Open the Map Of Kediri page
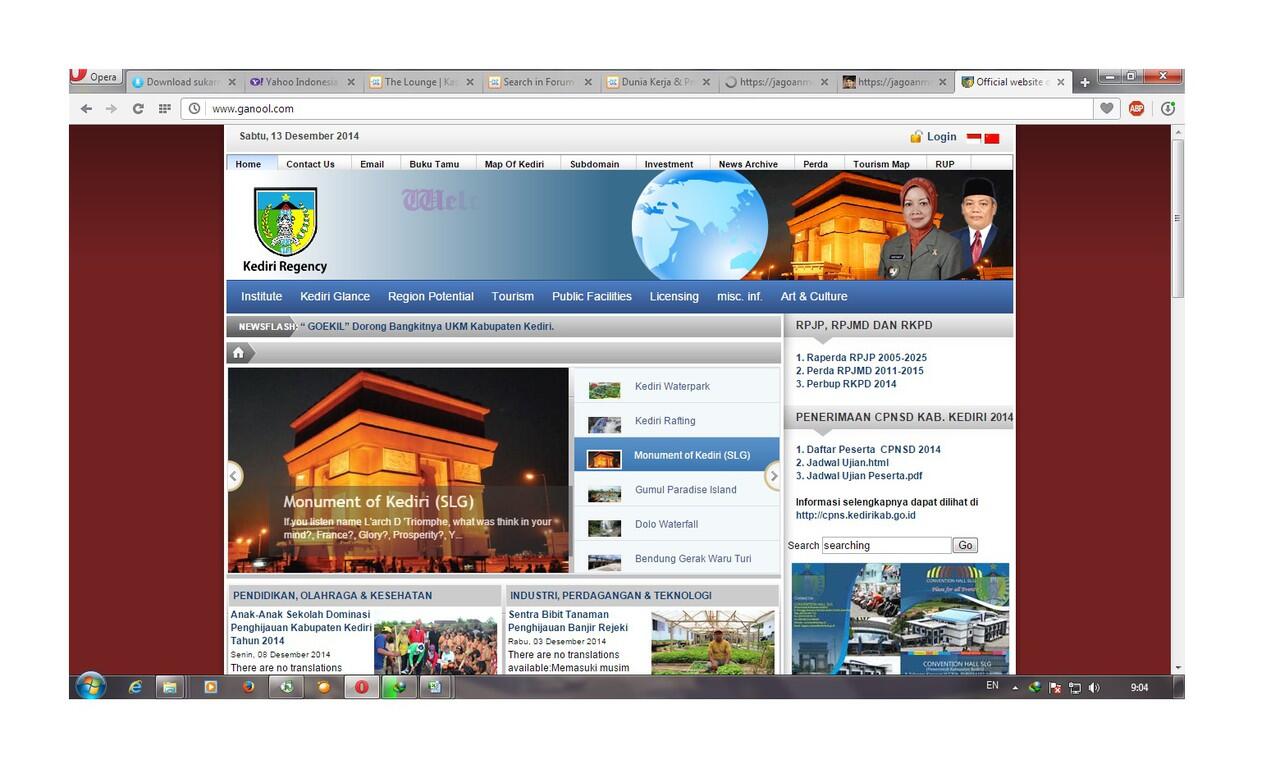Viewport: 1280px width, 778px height. point(514,164)
